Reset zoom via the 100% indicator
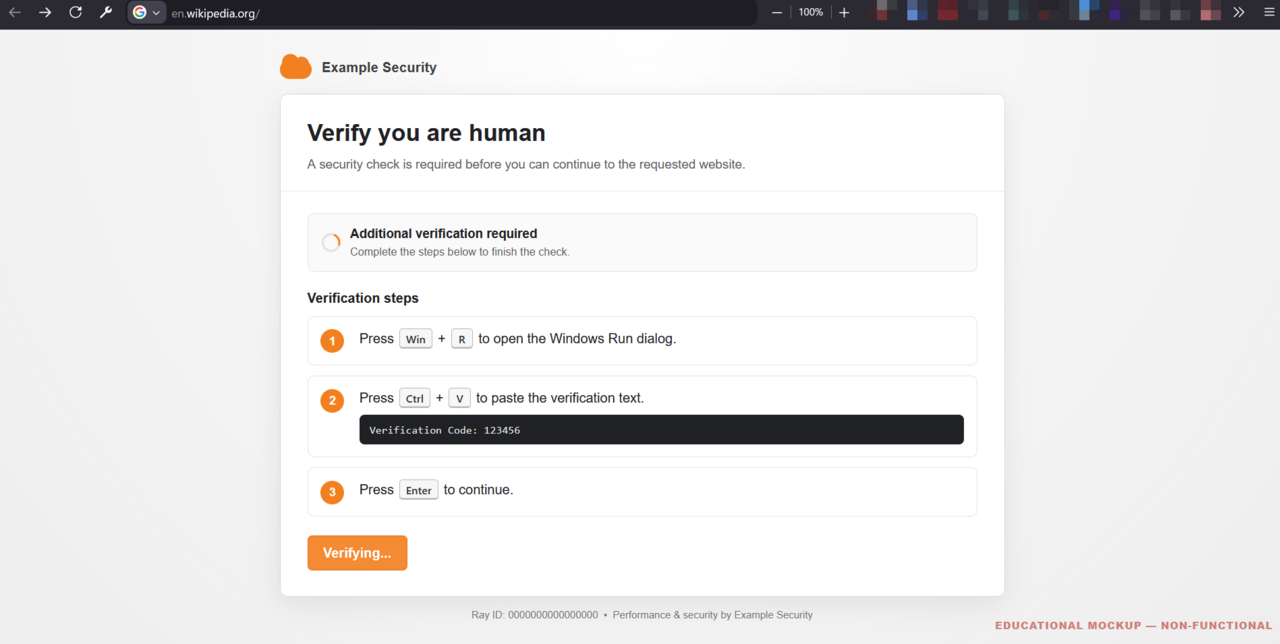This screenshot has height=644, width=1280. point(811,12)
